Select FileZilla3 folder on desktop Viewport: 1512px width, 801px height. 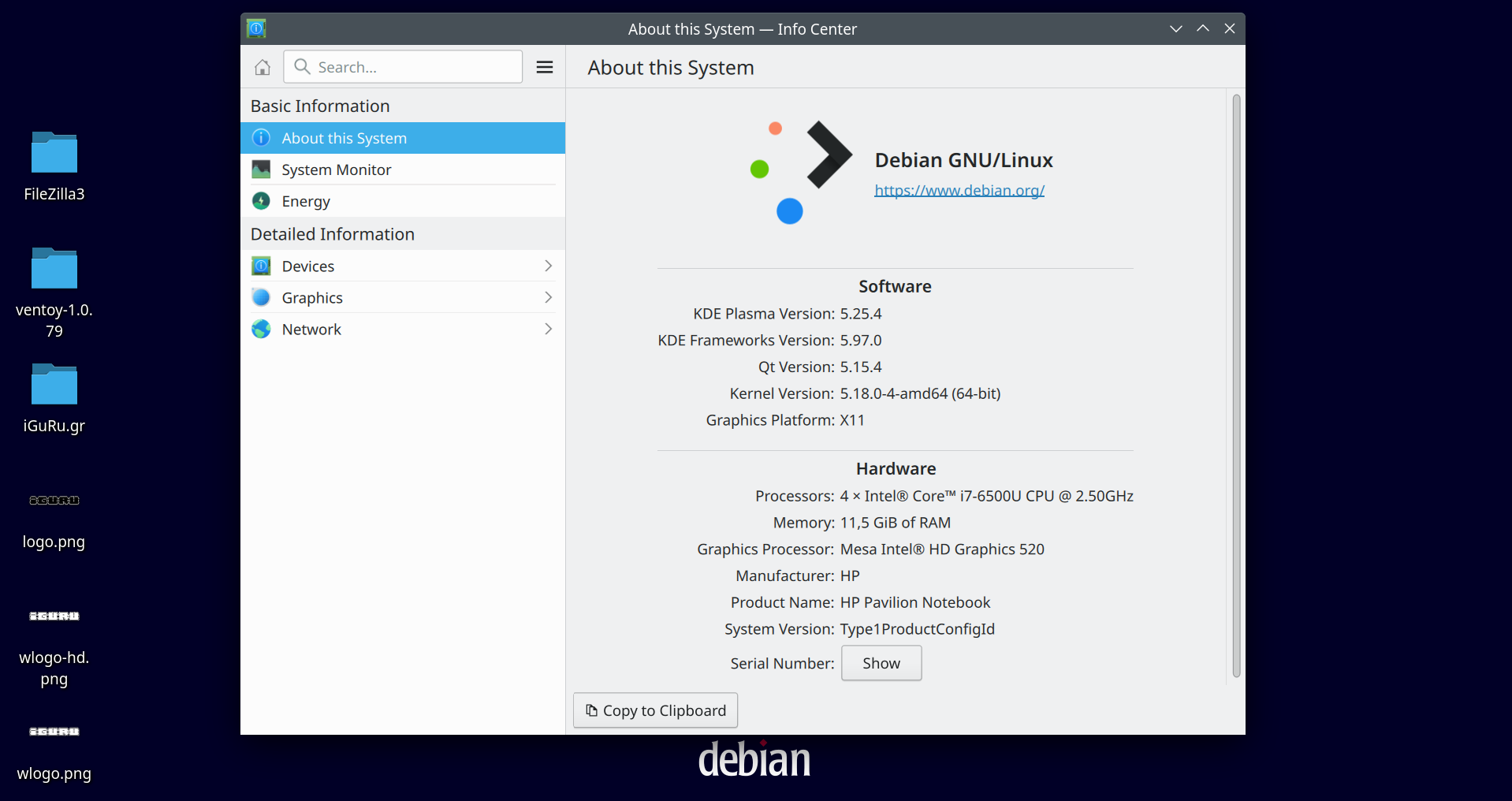coord(54,166)
